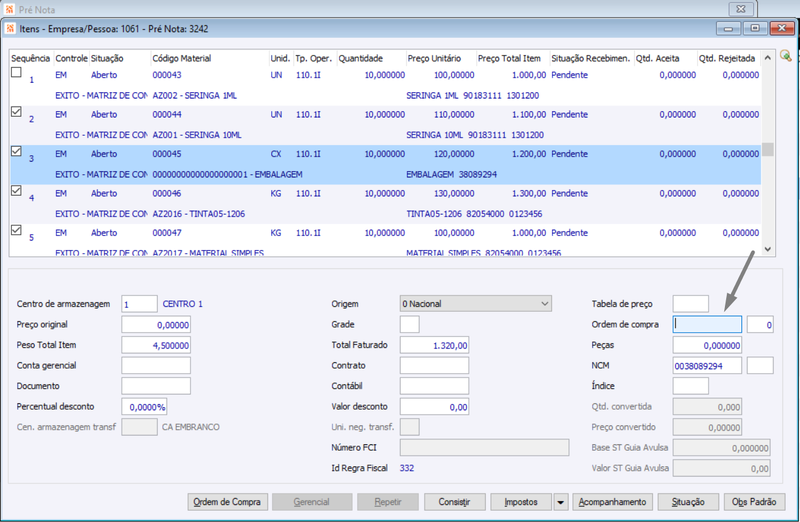
Task: Click the Preço Unitário column header
Action: [x=434, y=58]
